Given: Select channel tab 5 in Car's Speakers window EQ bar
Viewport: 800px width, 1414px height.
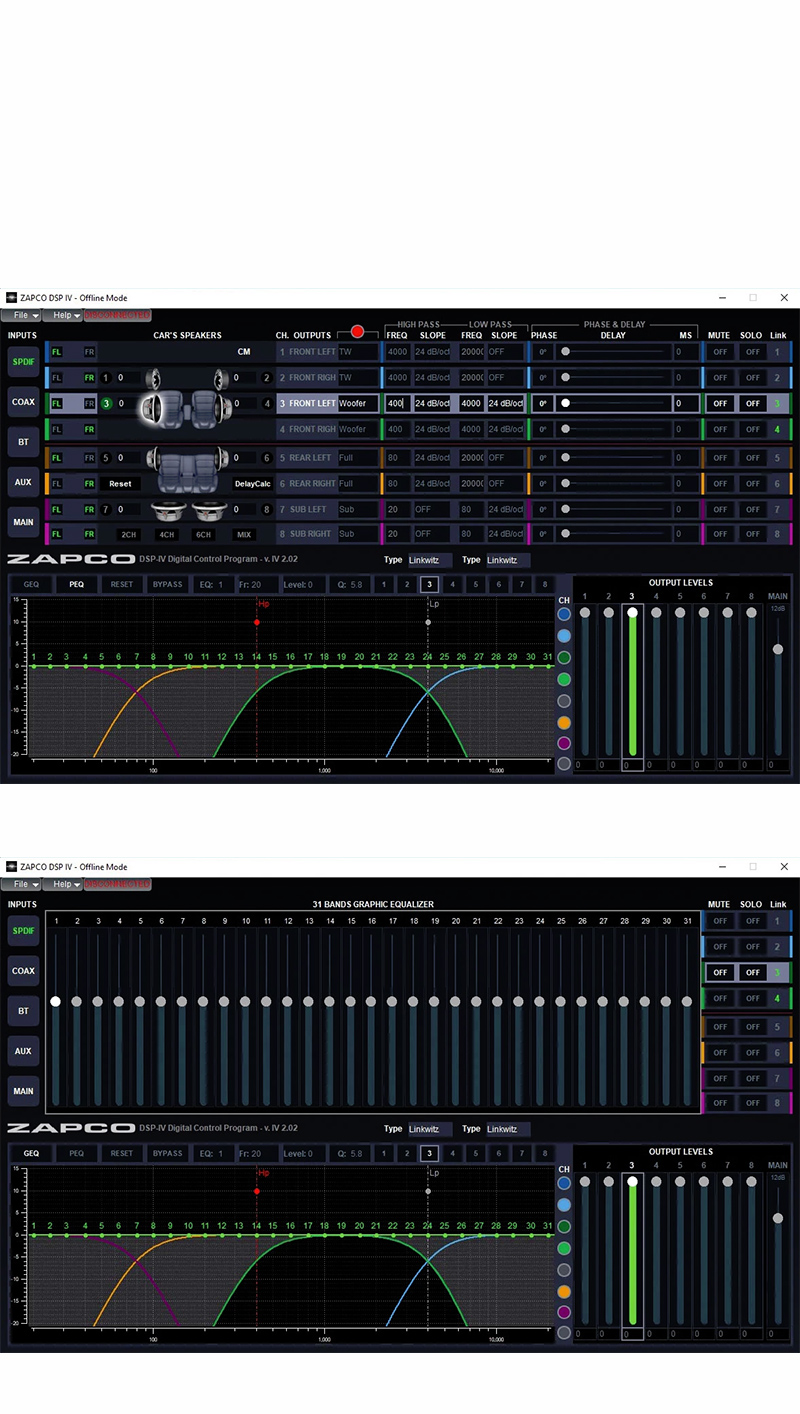Looking at the screenshot, I should 475,584.
